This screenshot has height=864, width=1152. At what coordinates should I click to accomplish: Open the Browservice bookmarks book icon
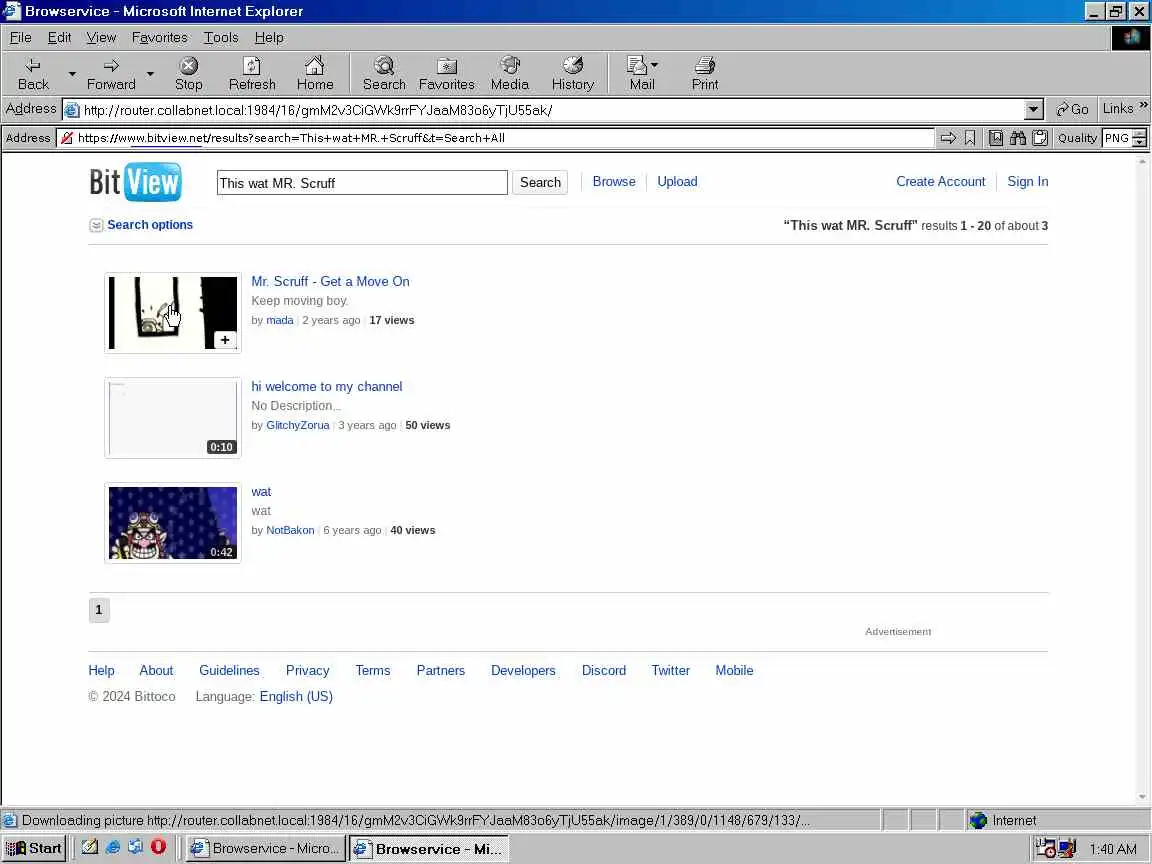pos(996,137)
